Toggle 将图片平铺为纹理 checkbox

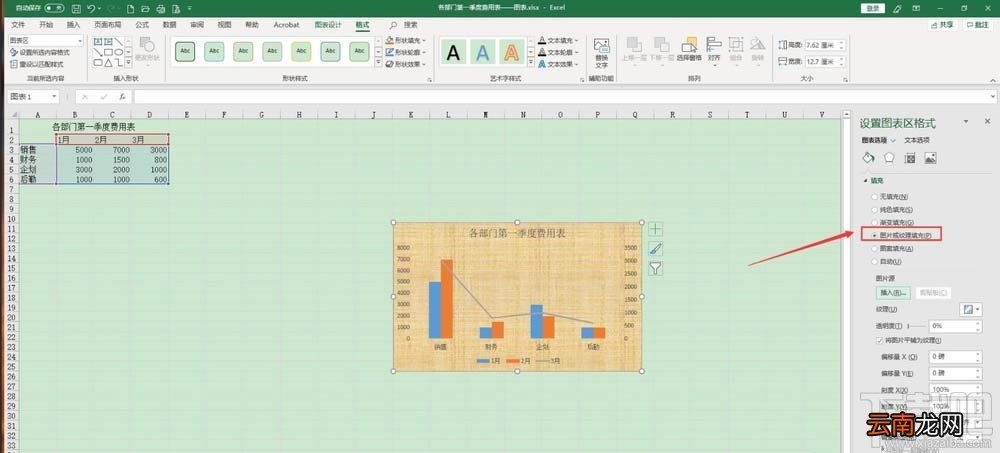pos(880,341)
